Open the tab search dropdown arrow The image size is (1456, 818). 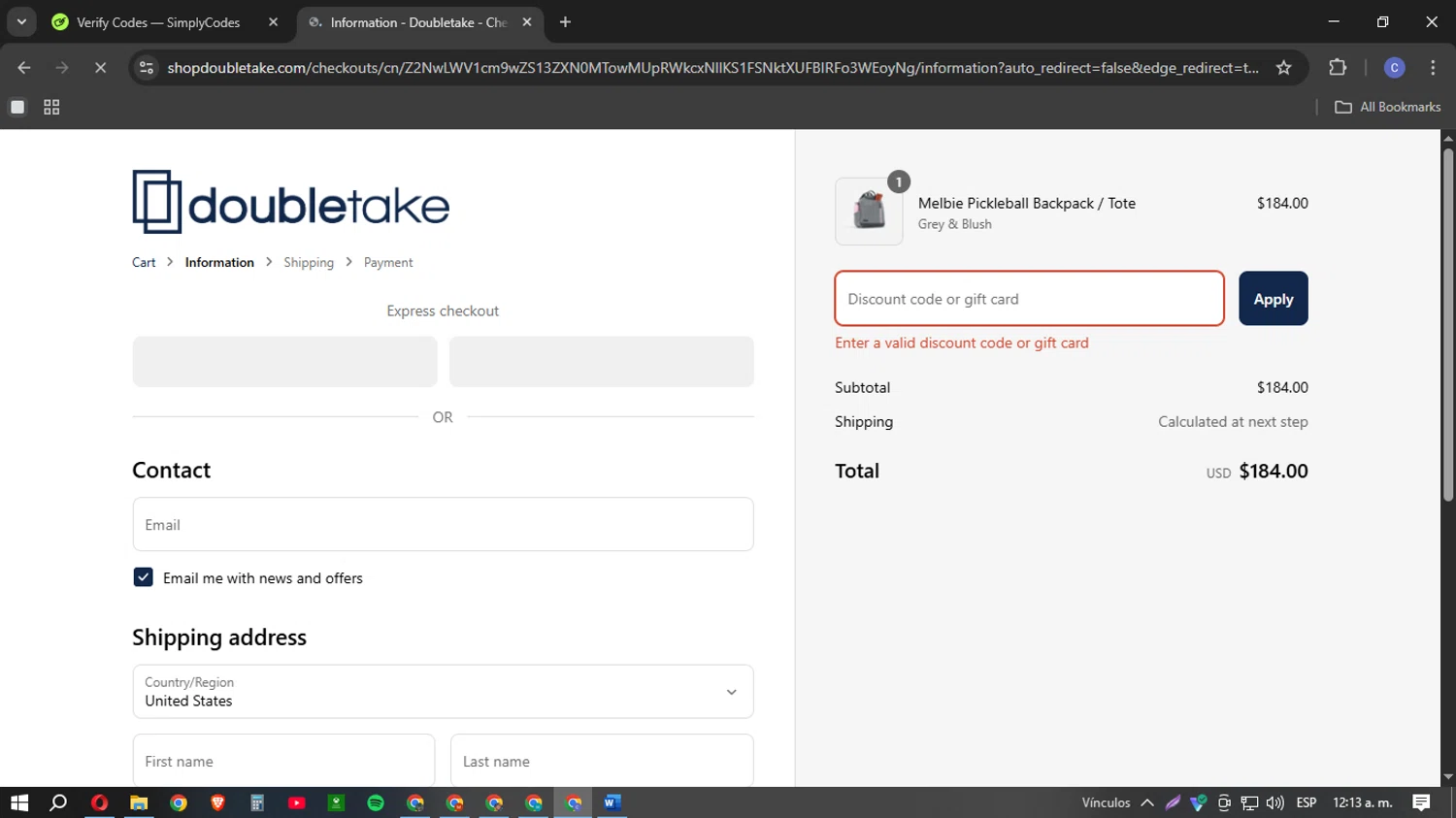[x=21, y=22]
